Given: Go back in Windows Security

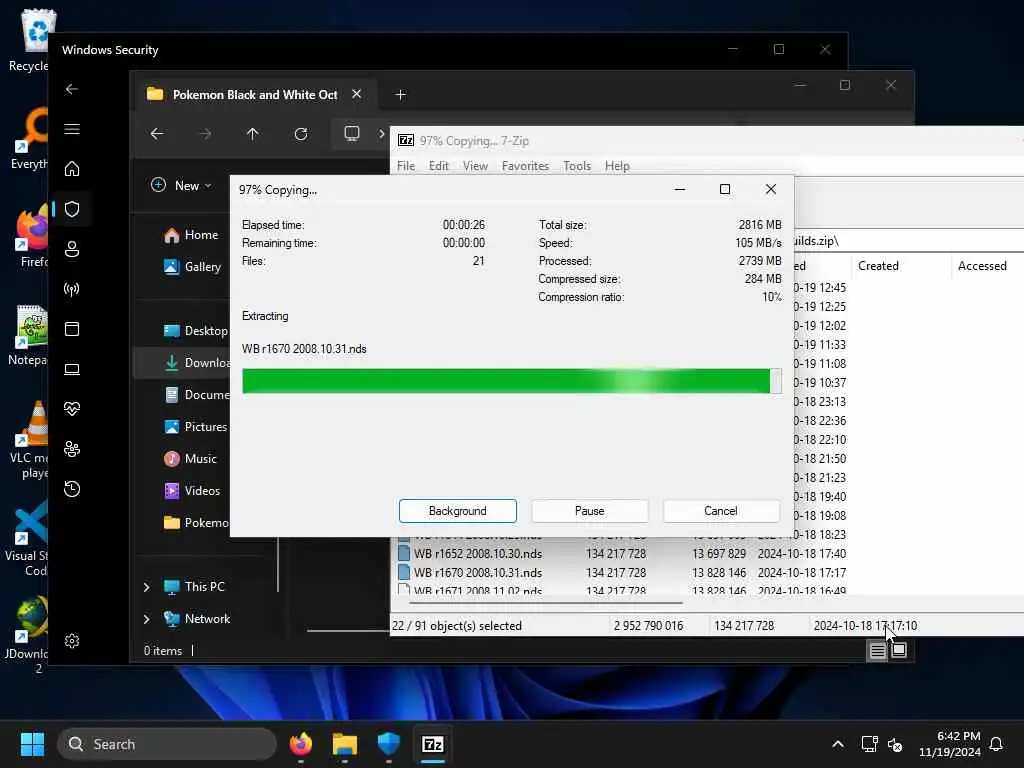Looking at the screenshot, I should (72, 89).
